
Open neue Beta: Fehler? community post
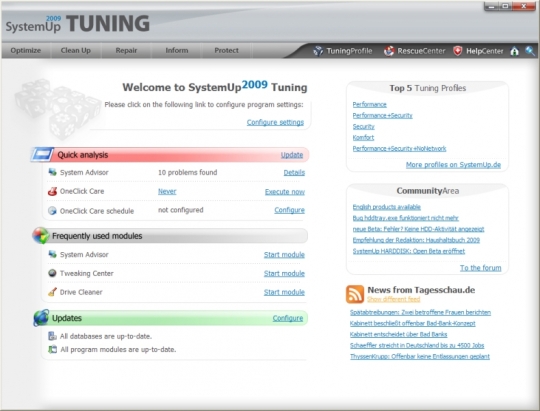pyautogui.click(x=418, y=229)
